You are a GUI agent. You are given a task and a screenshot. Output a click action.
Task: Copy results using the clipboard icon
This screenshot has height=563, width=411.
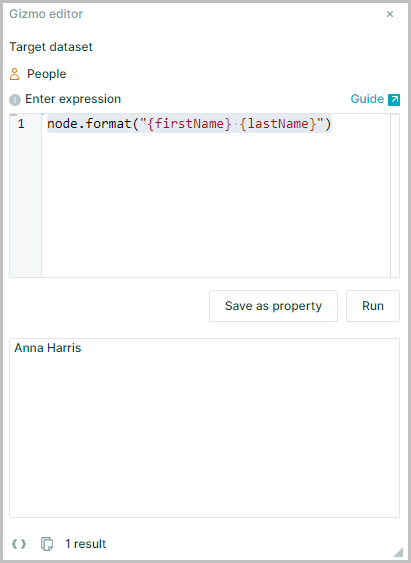pos(47,544)
